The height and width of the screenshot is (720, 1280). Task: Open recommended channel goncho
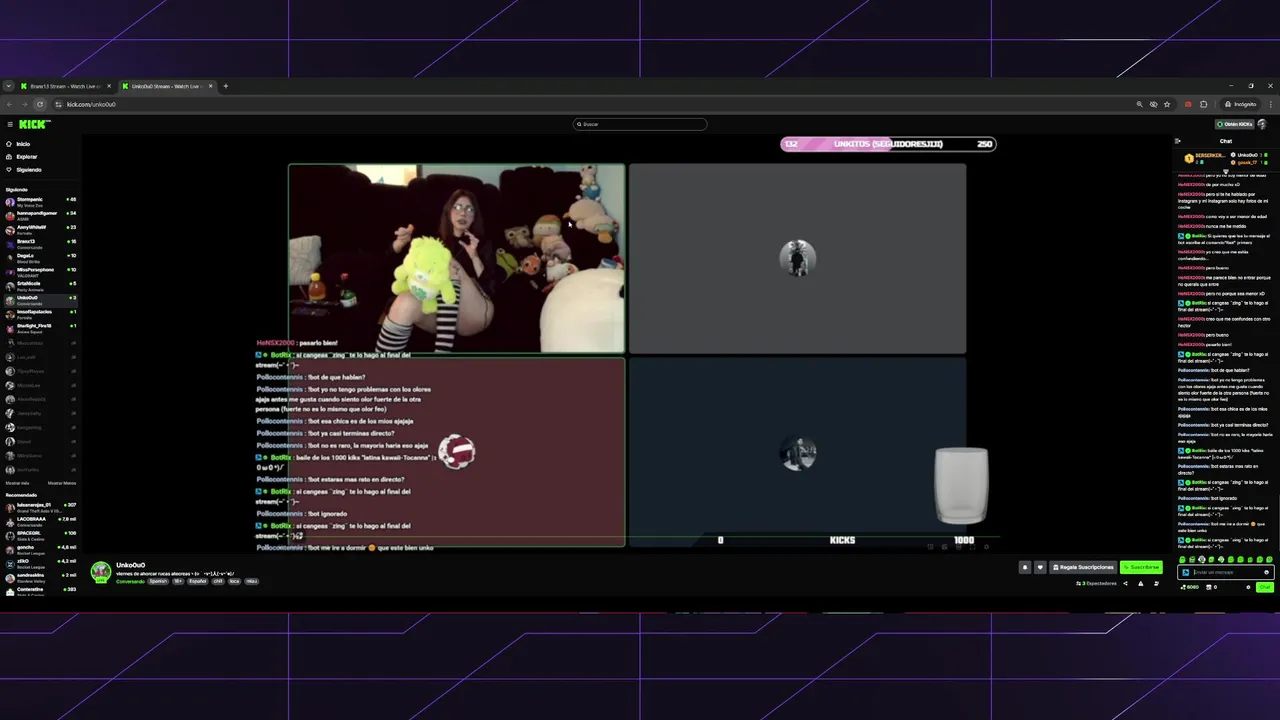tap(40, 549)
